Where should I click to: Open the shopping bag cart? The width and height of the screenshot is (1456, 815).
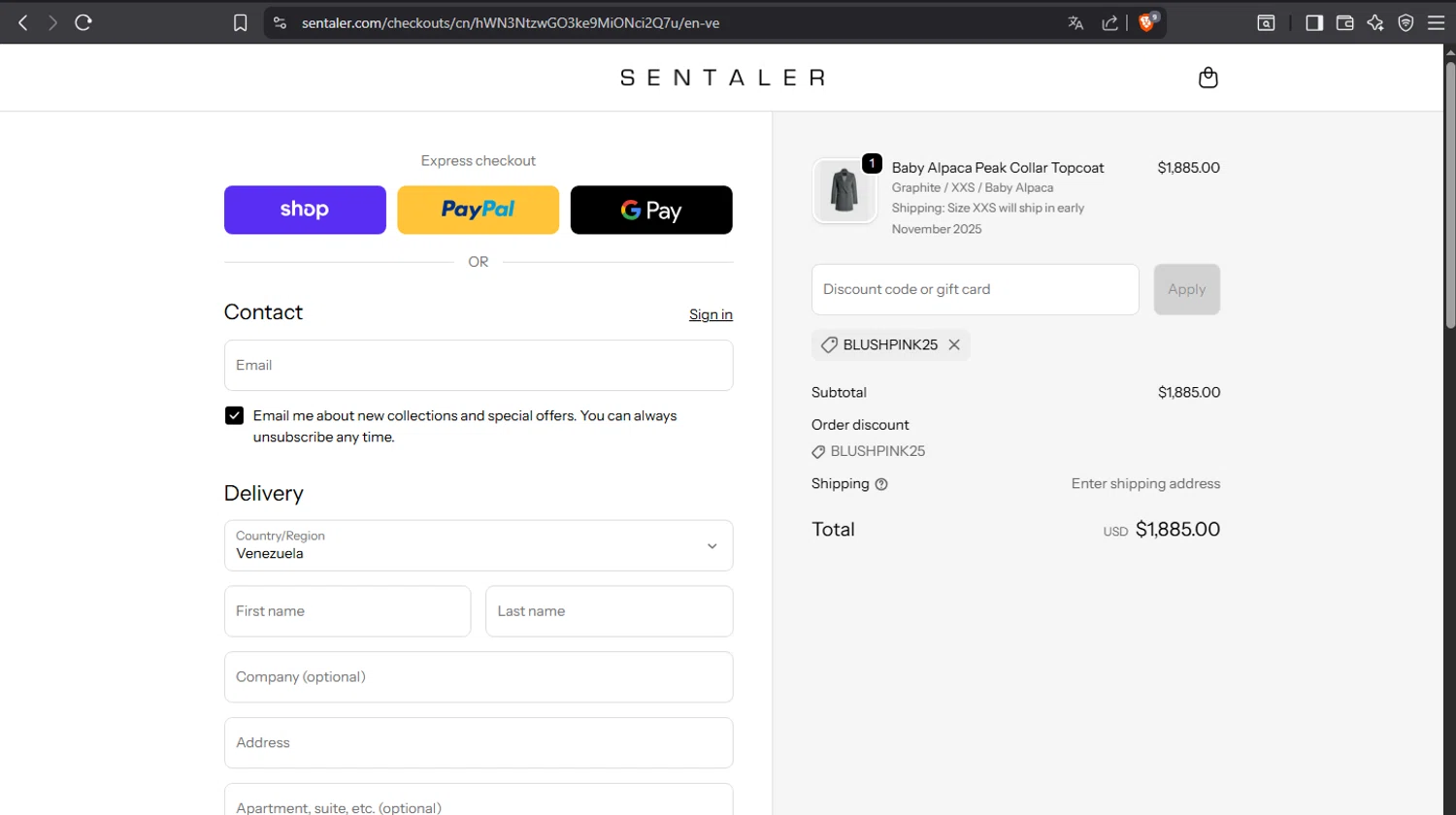[x=1208, y=78]
